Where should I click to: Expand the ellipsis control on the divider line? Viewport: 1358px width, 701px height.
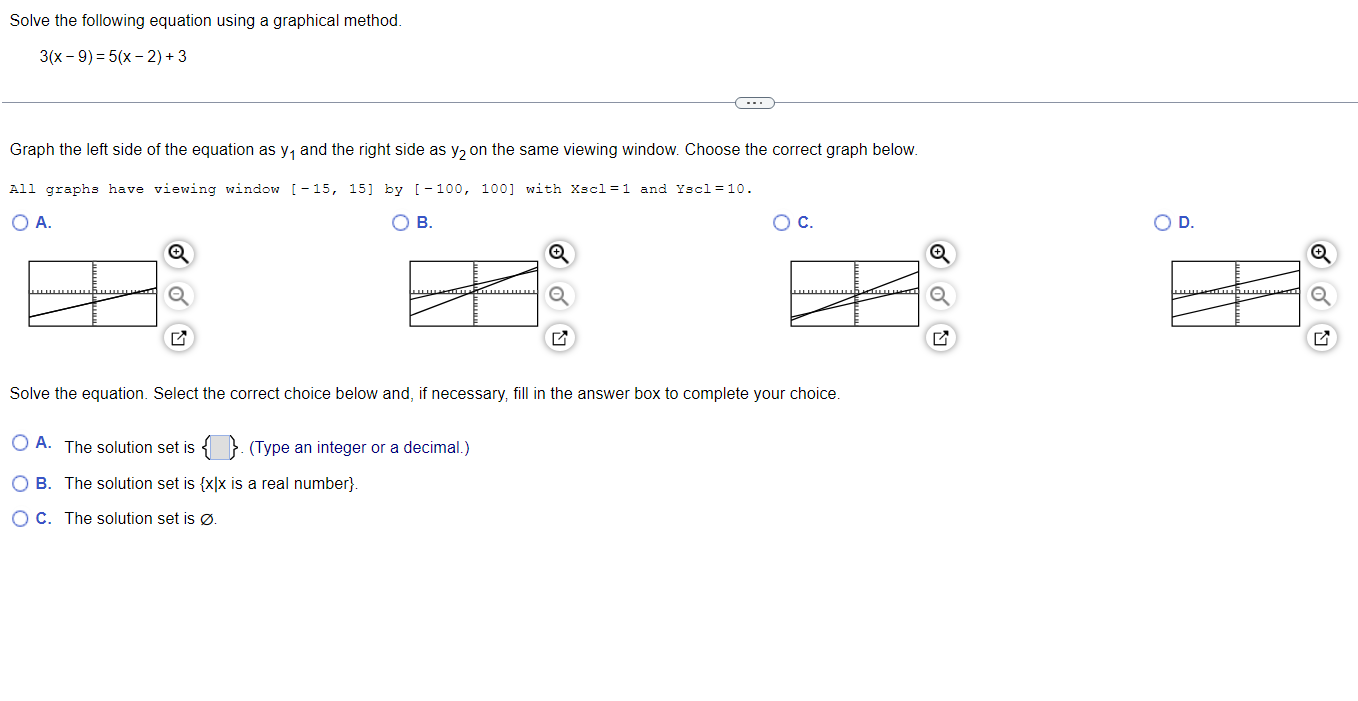tap(753, 102)
